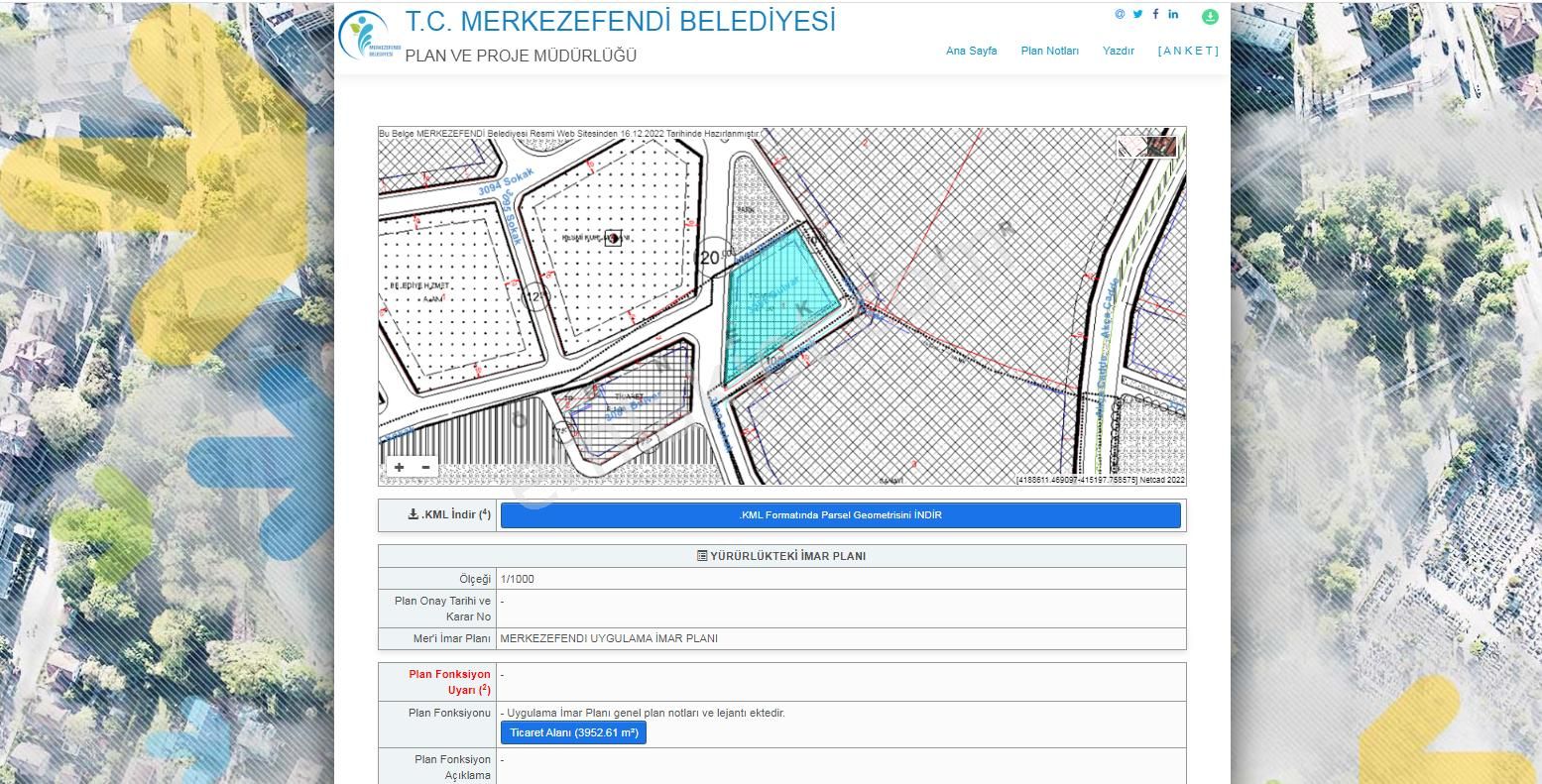Image resolution: width=1542 pixels, height=784 pixels.
Task: Open the LinkedIn icon link
Action: pyautogui.click(x=1173, y=14)
